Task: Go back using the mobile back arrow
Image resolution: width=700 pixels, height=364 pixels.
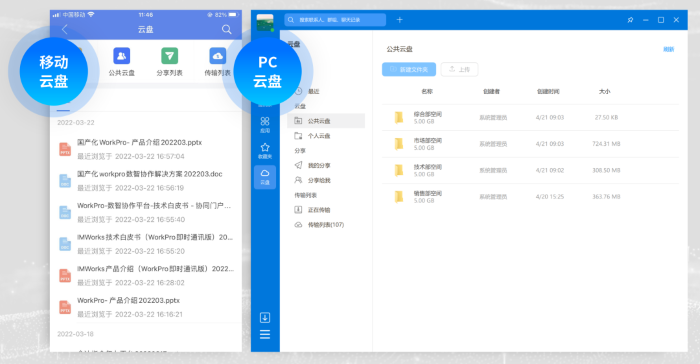Action: point(65,29)
